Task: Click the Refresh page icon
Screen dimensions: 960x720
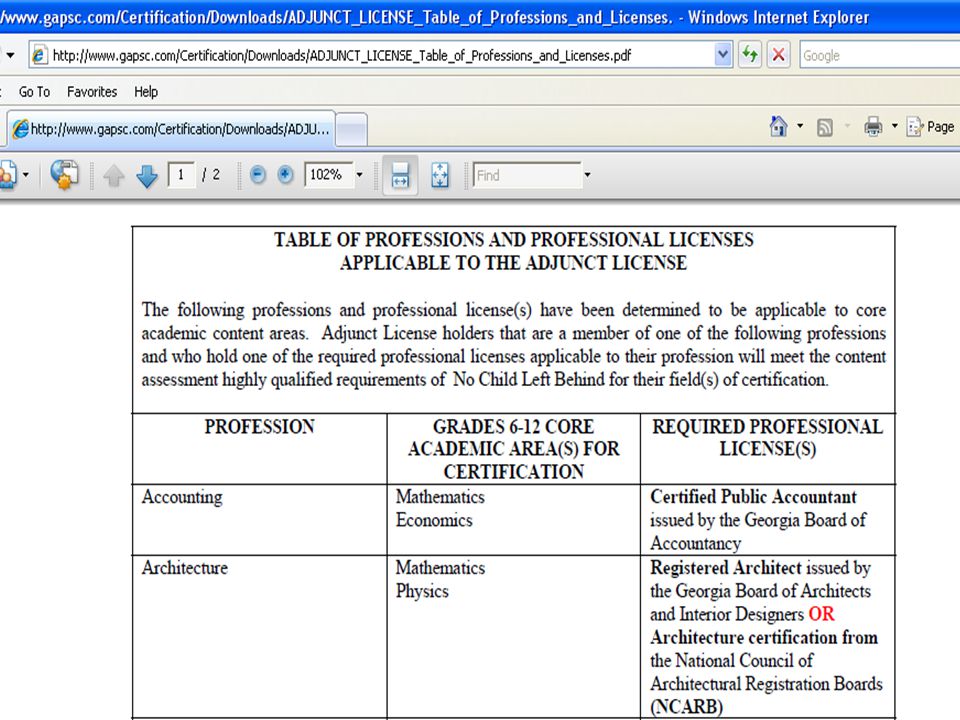Action: [x=749, y=55]
